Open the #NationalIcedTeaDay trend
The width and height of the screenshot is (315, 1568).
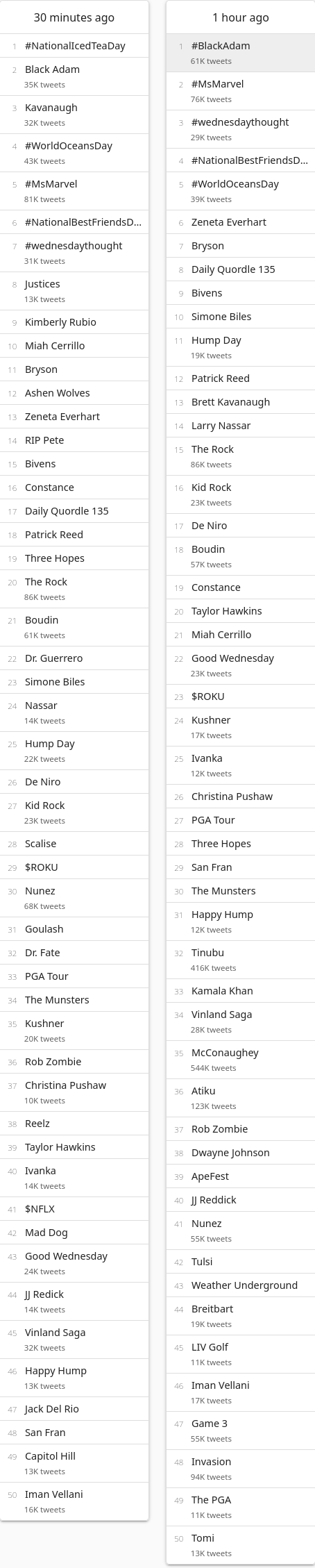pos(74,46)
